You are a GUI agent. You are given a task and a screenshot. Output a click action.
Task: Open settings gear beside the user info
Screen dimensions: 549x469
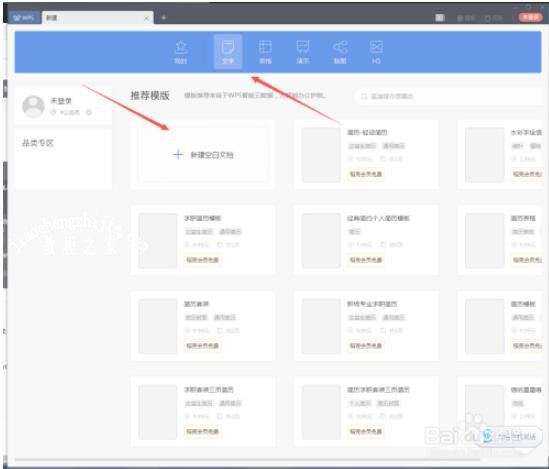point(89,112)
